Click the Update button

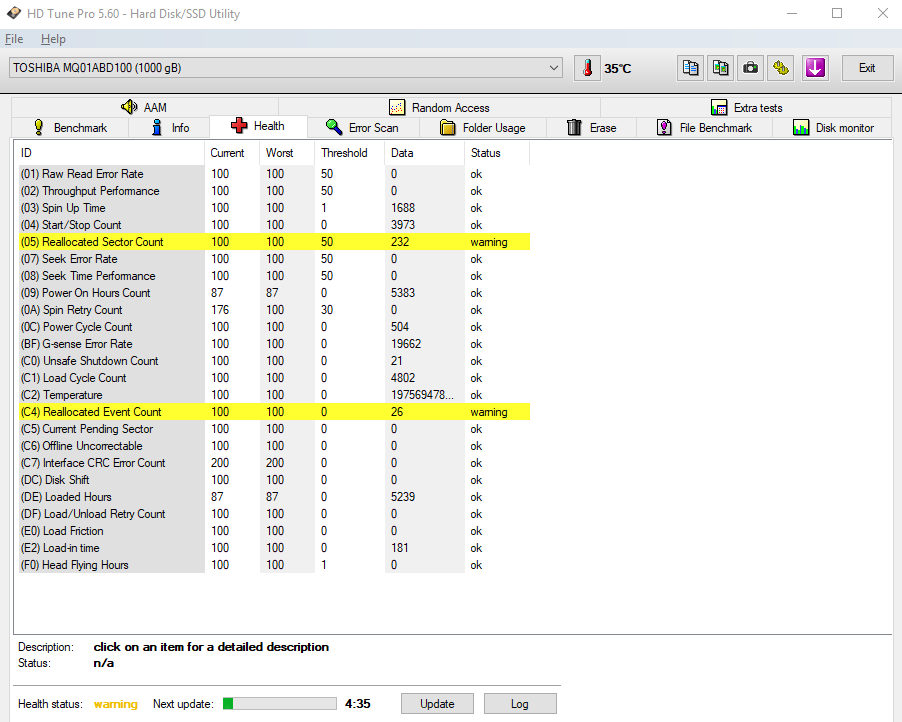(437, 704)
